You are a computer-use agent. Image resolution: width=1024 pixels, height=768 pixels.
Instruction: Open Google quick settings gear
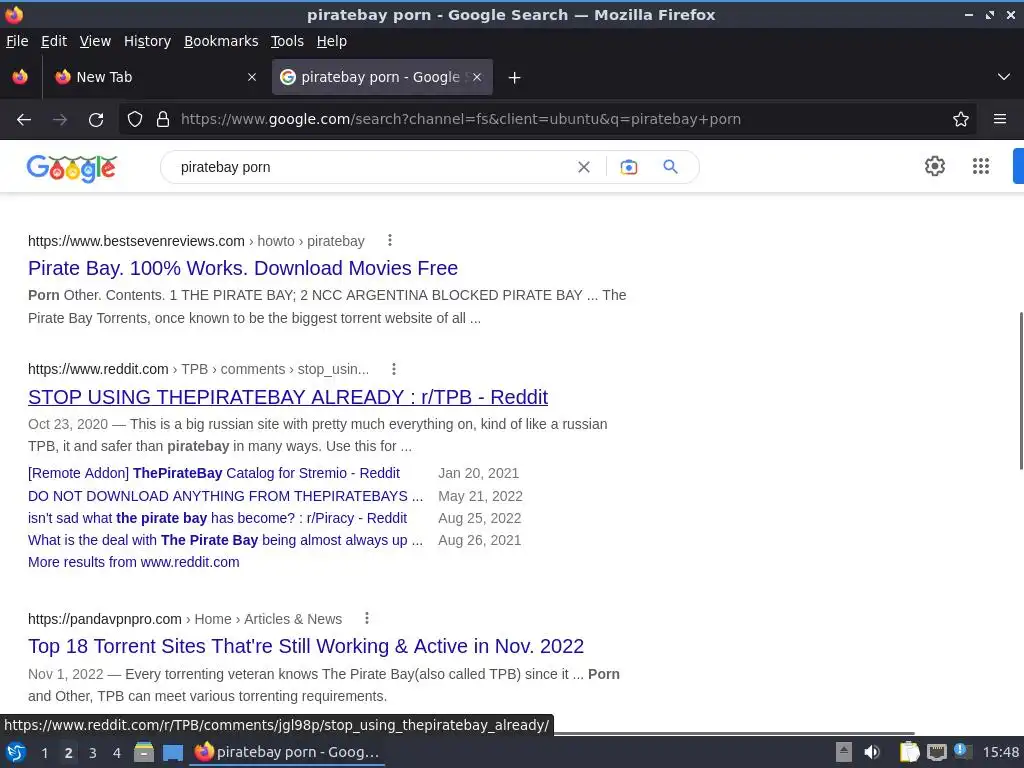pos(935,166)
